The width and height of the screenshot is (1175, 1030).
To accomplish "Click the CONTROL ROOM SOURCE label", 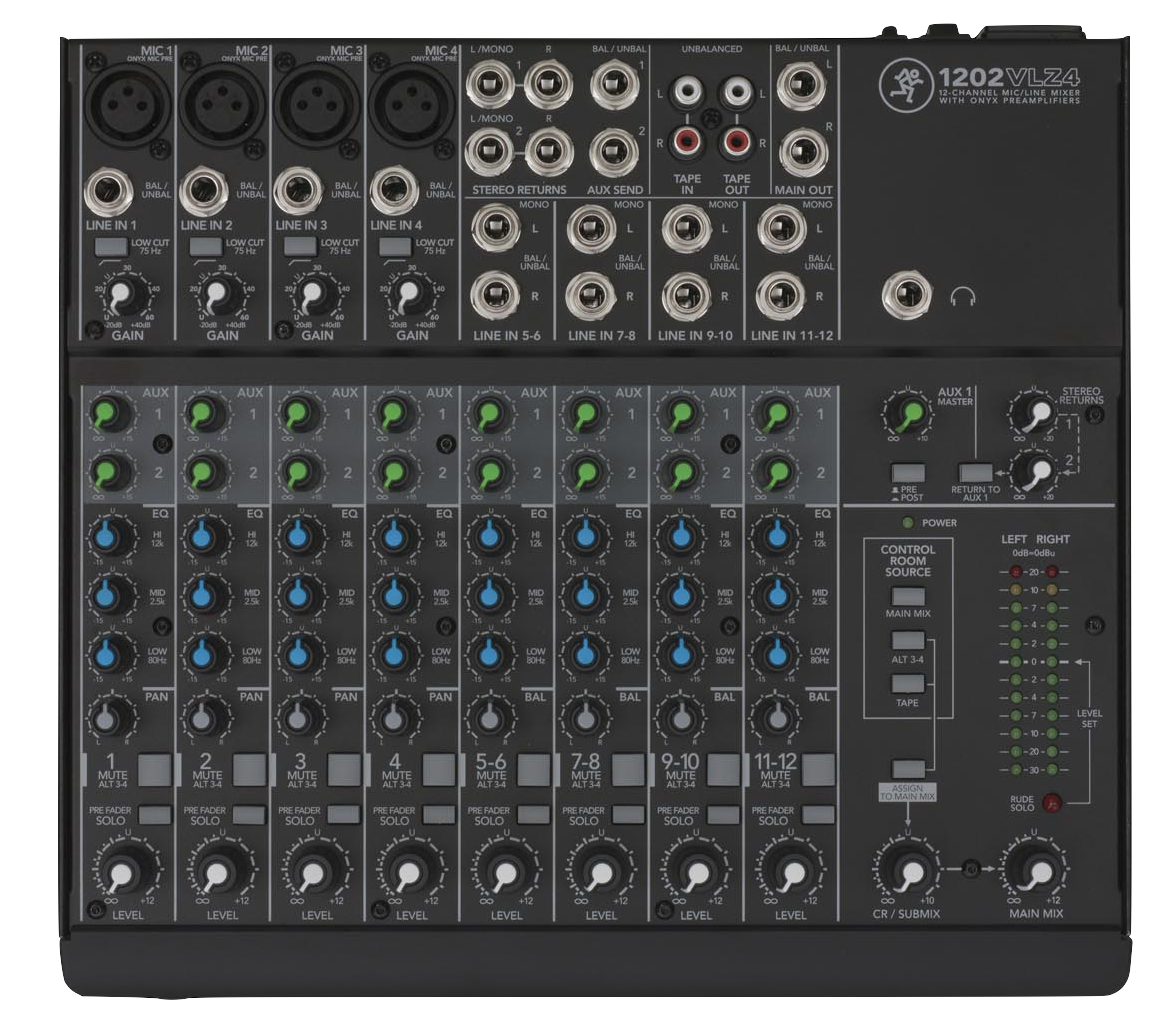I will coord(907,560).
